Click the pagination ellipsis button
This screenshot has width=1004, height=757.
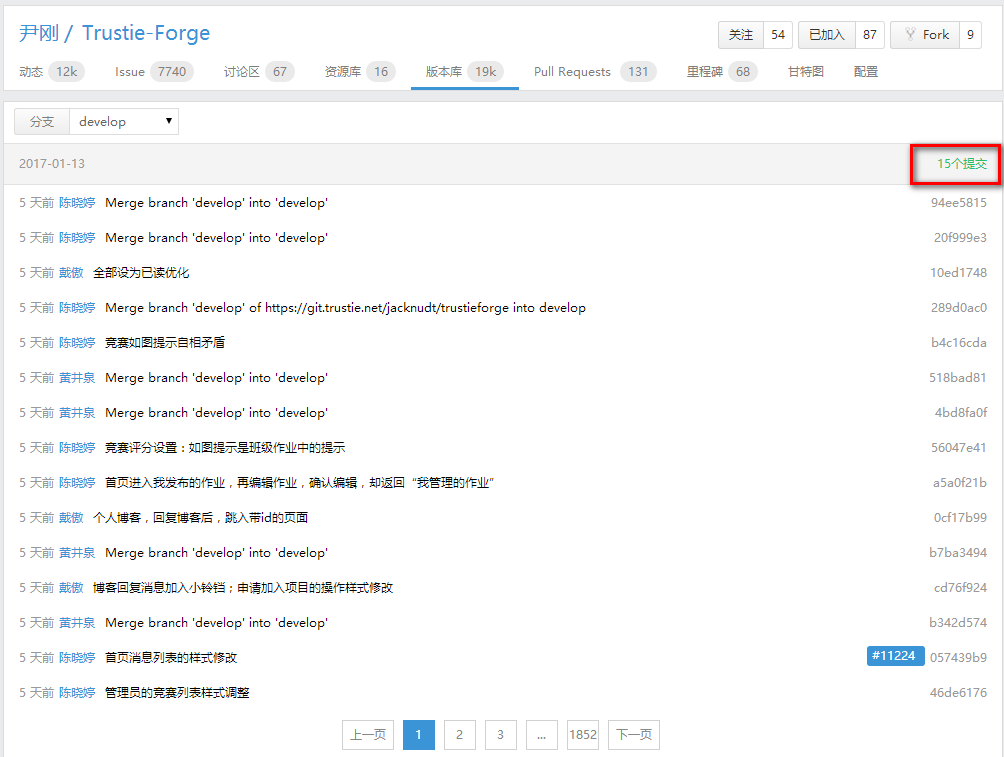[x=542, y=735]
